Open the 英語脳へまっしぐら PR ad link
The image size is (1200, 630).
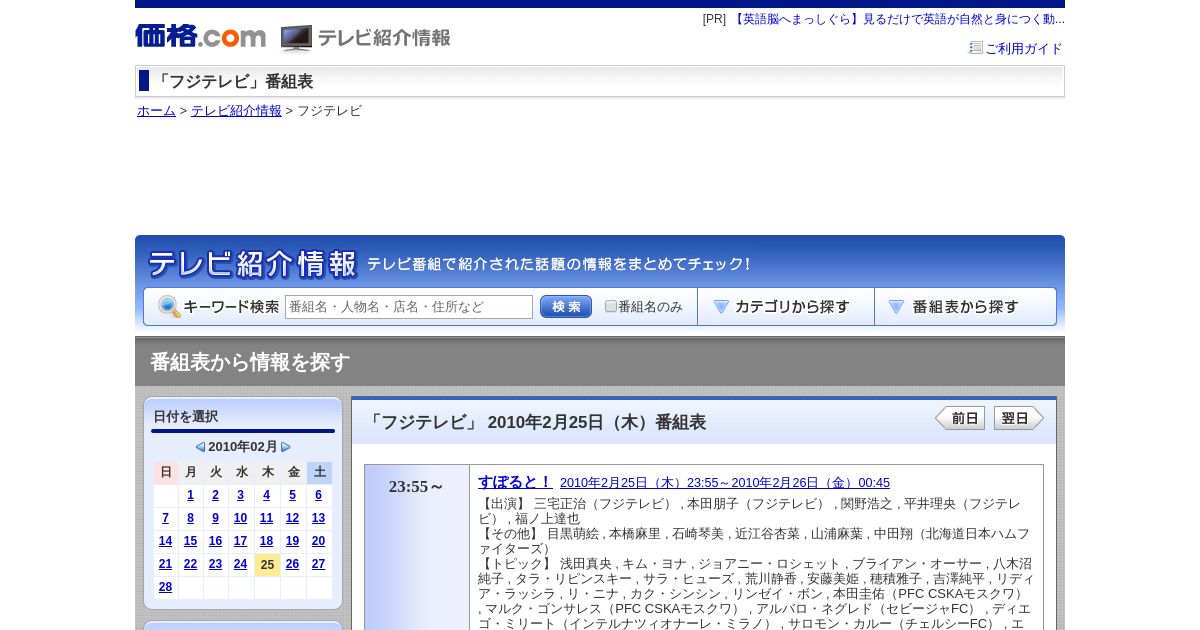[898, 19]
